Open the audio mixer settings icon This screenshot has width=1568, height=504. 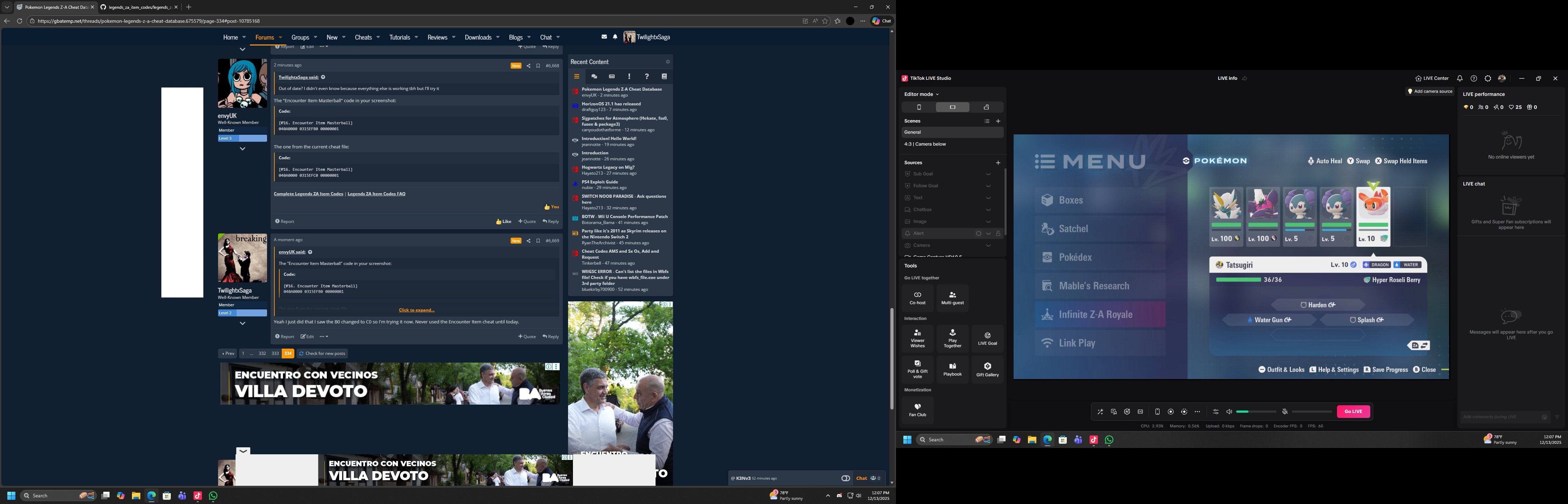click(x=1216, y=412)
